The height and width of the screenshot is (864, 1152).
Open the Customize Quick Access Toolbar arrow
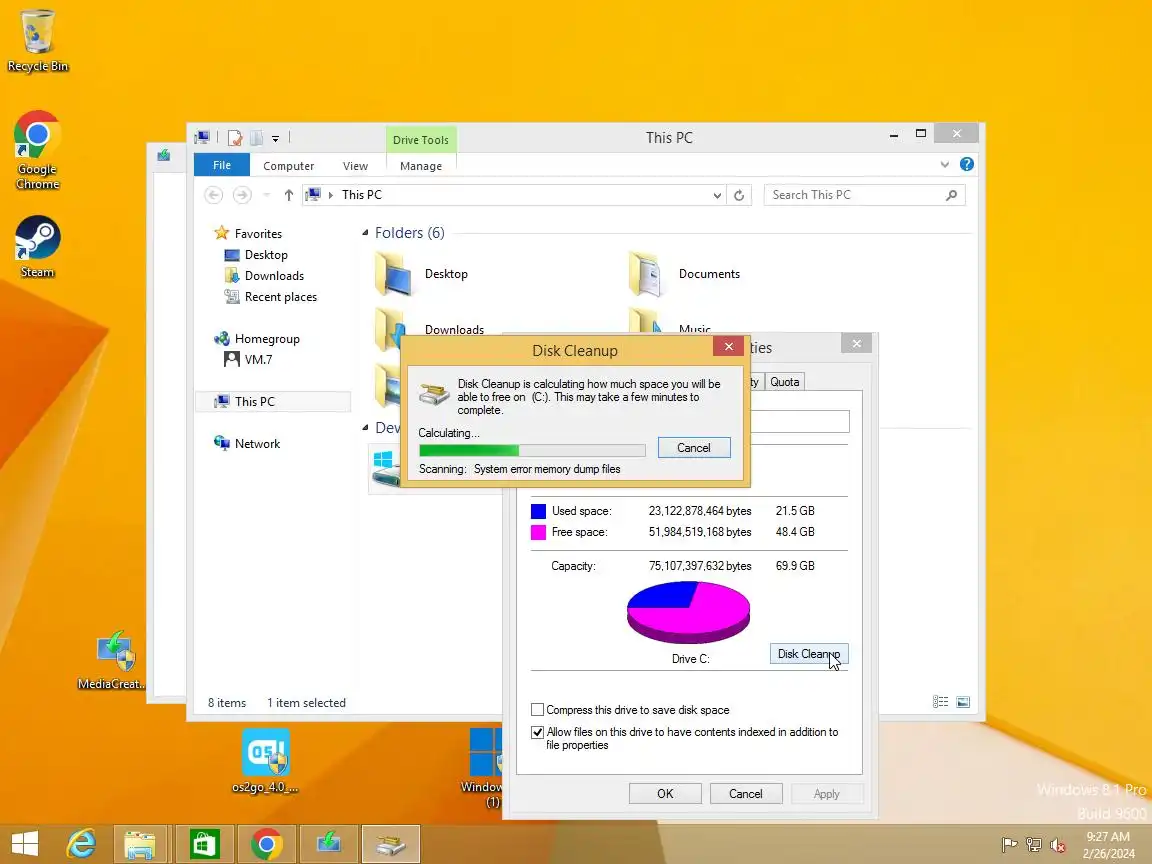click(276, 138)
